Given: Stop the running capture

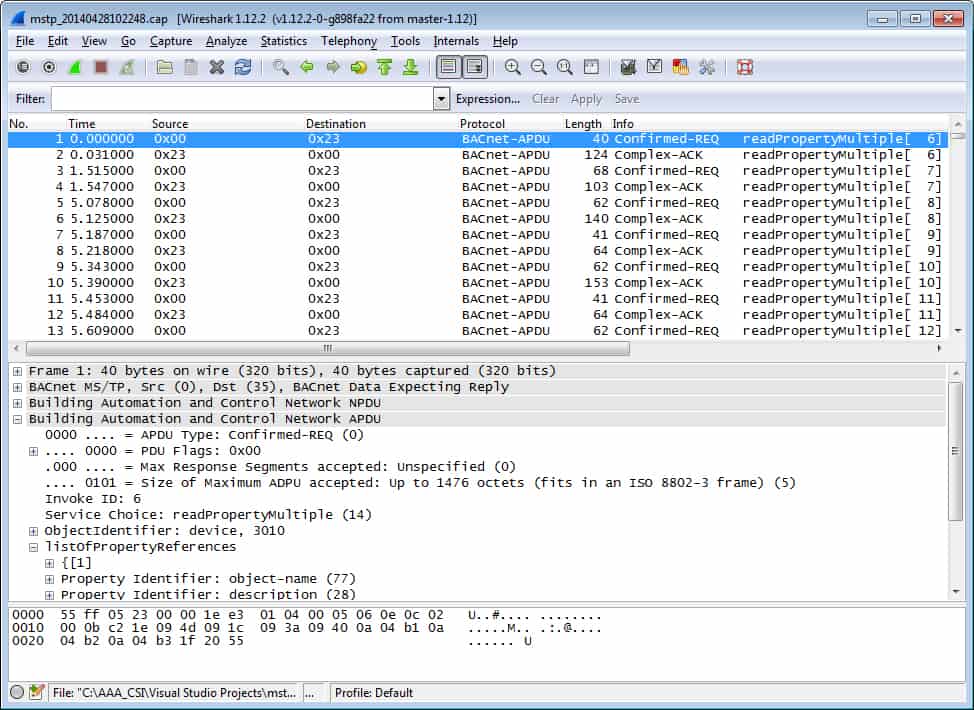Looking at the screenshot, I should [102, 67].
